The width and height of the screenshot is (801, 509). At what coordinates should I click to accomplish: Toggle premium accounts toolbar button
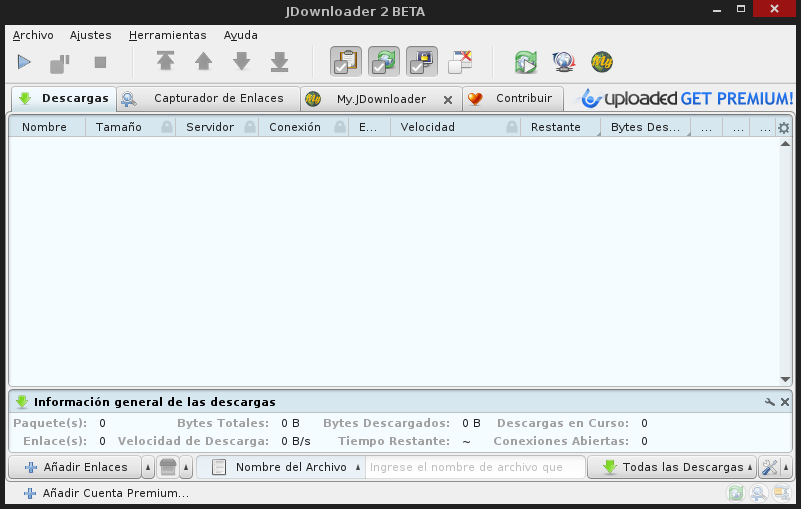point(422,62)
